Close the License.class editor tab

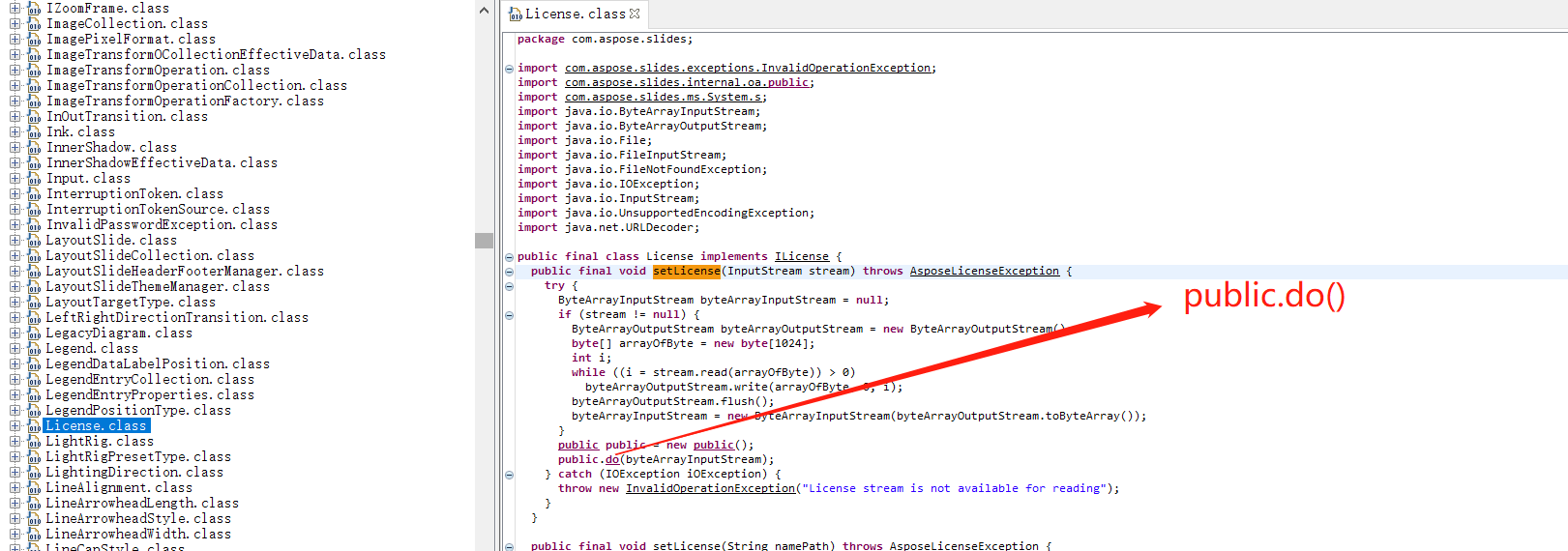tap(635, 14)
